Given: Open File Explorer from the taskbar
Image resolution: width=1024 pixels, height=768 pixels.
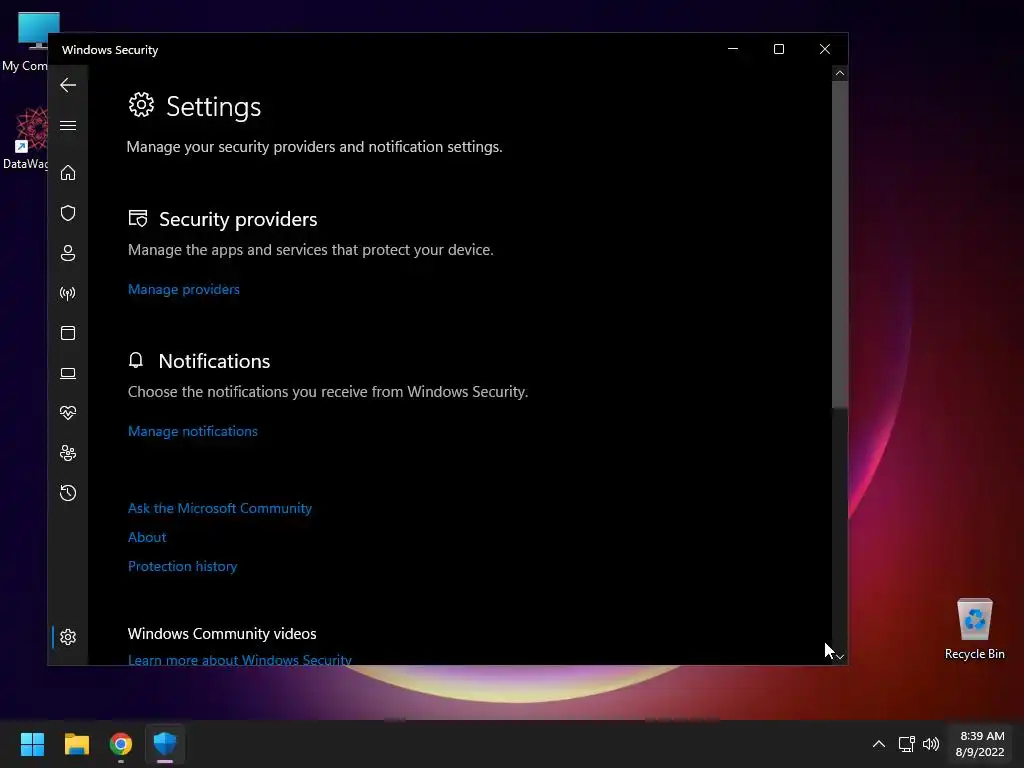Looking at the screenshot, I should [x=76, y=744].
